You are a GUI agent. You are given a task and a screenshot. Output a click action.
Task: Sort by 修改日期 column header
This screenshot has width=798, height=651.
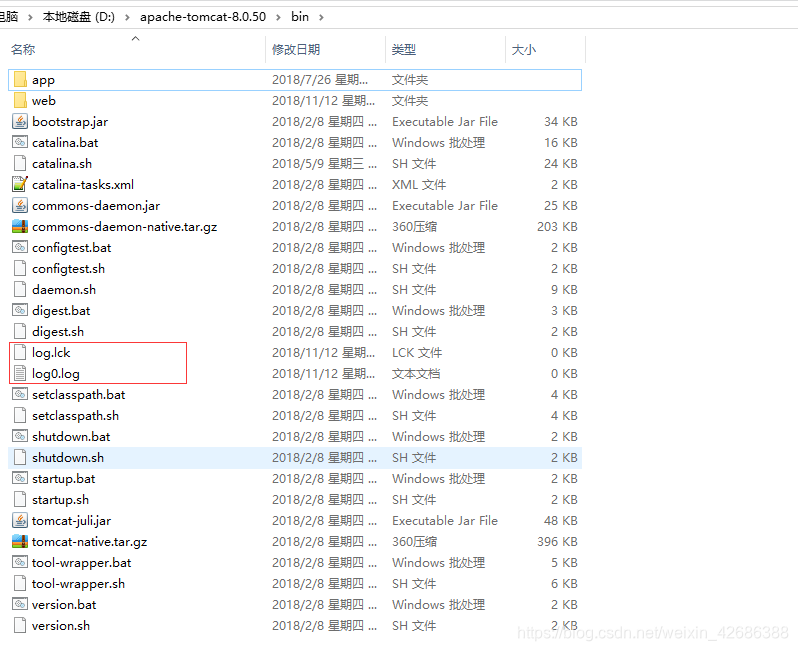(x=296, y=49)
